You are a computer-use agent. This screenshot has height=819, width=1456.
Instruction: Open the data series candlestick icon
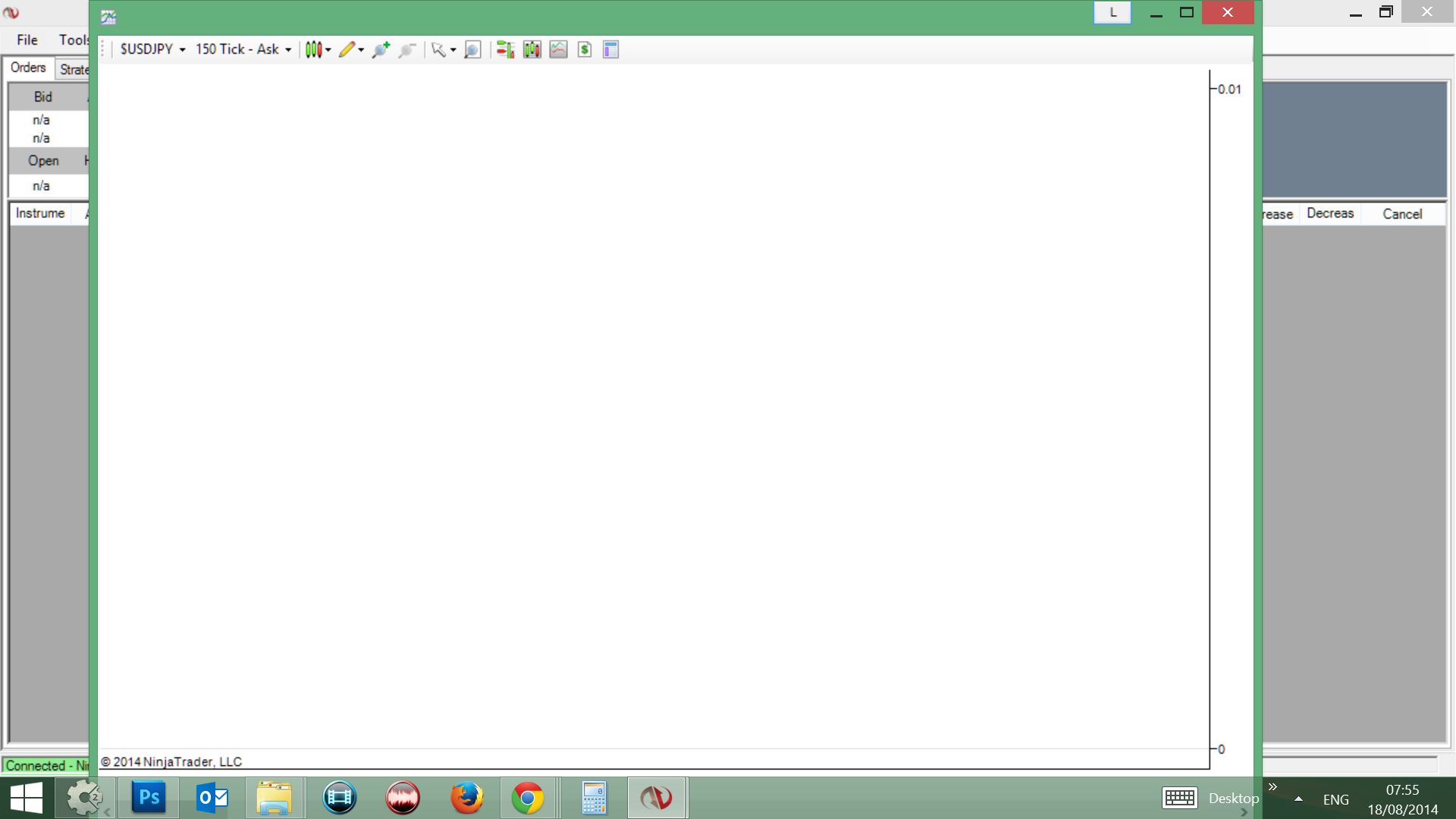coord(532,50)
